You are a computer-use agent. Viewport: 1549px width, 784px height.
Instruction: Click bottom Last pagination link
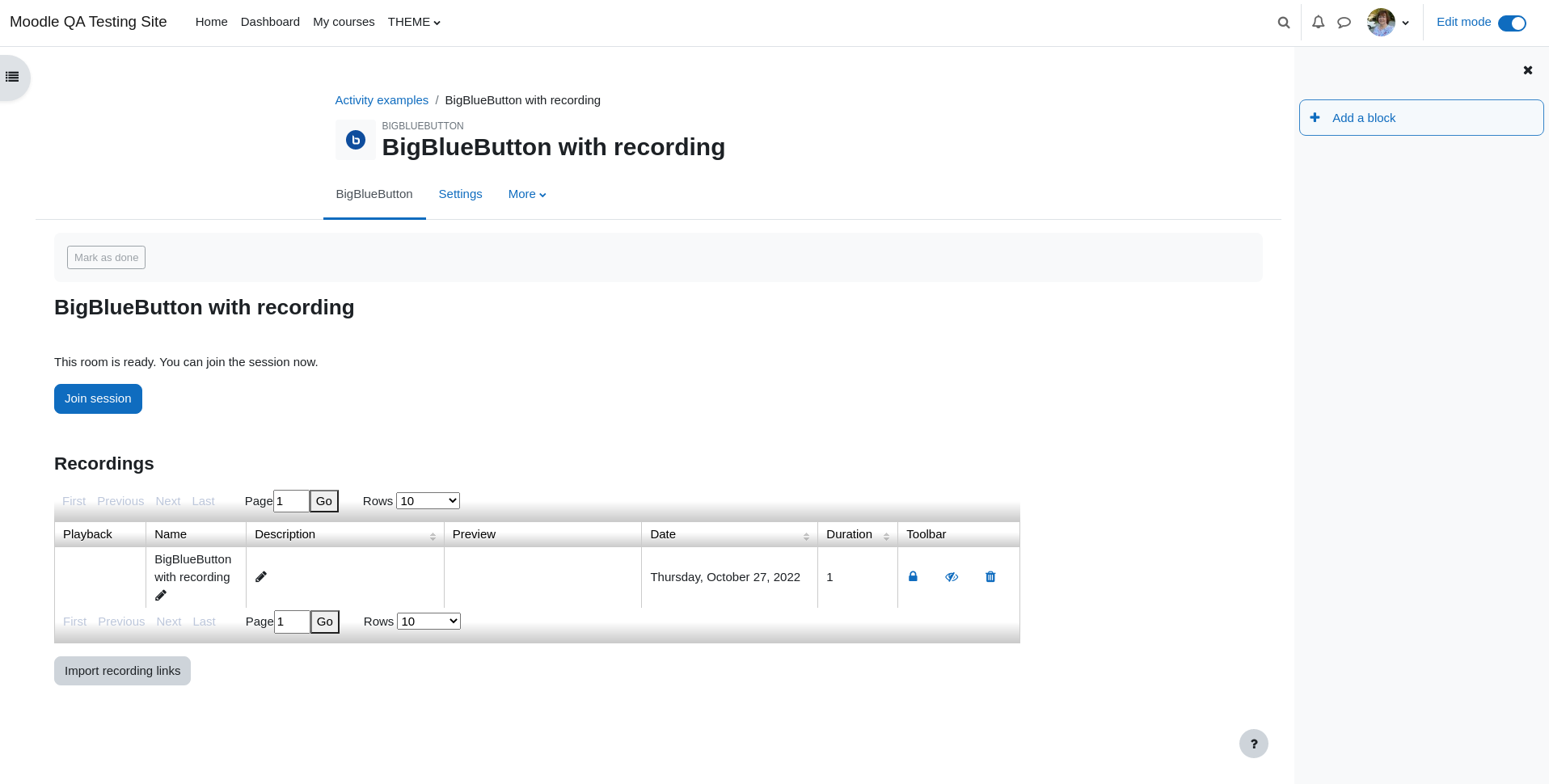pyautogui.click(x=204, y=622)
